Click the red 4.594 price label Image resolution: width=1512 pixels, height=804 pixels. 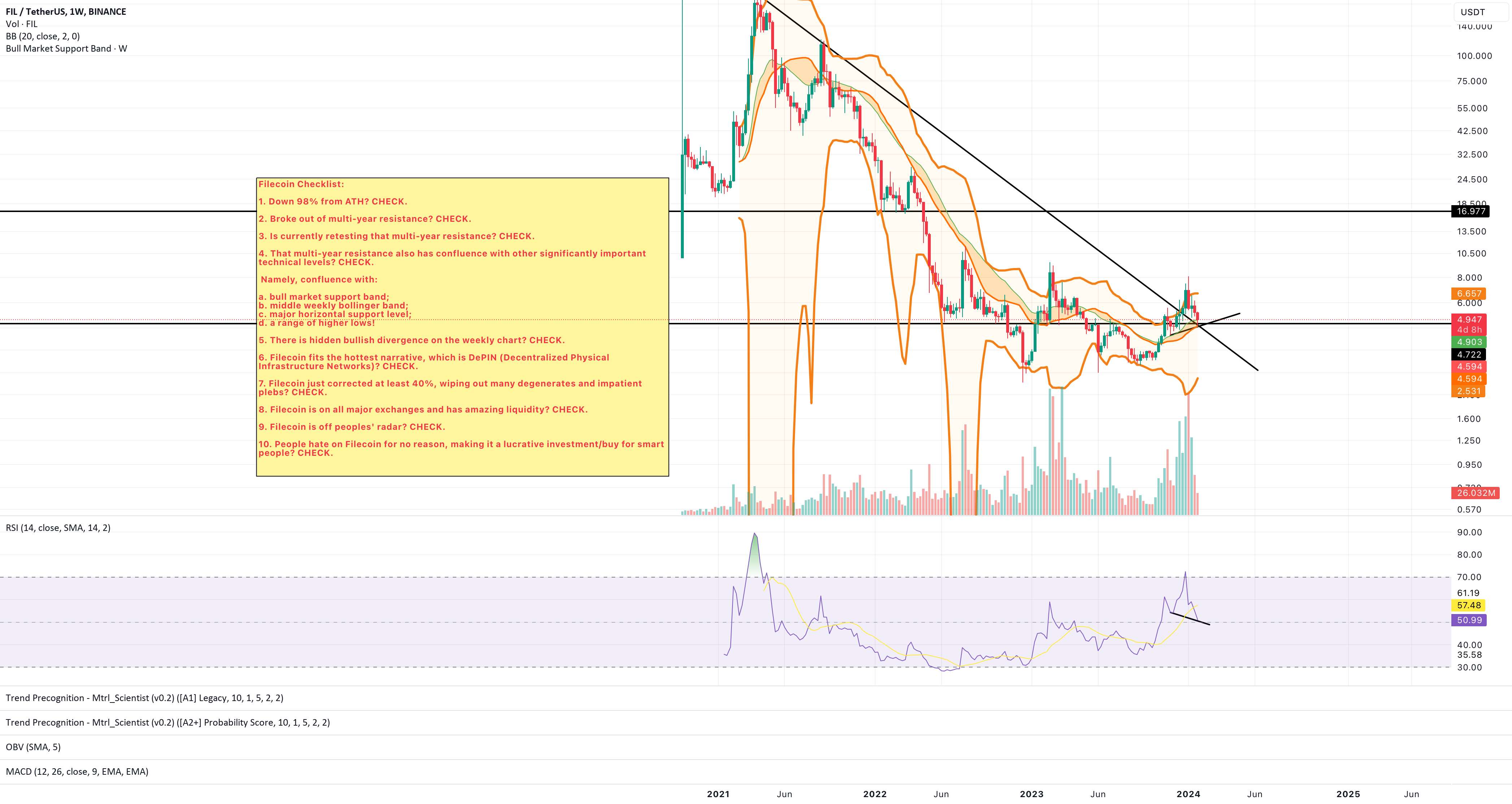point(1469,367)
